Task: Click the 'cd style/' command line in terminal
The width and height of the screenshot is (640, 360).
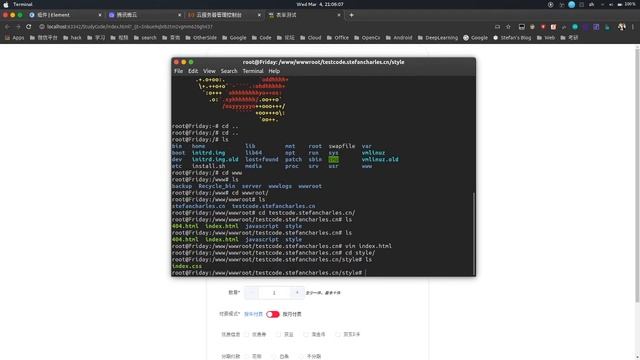Action: (x=273, y=253)
